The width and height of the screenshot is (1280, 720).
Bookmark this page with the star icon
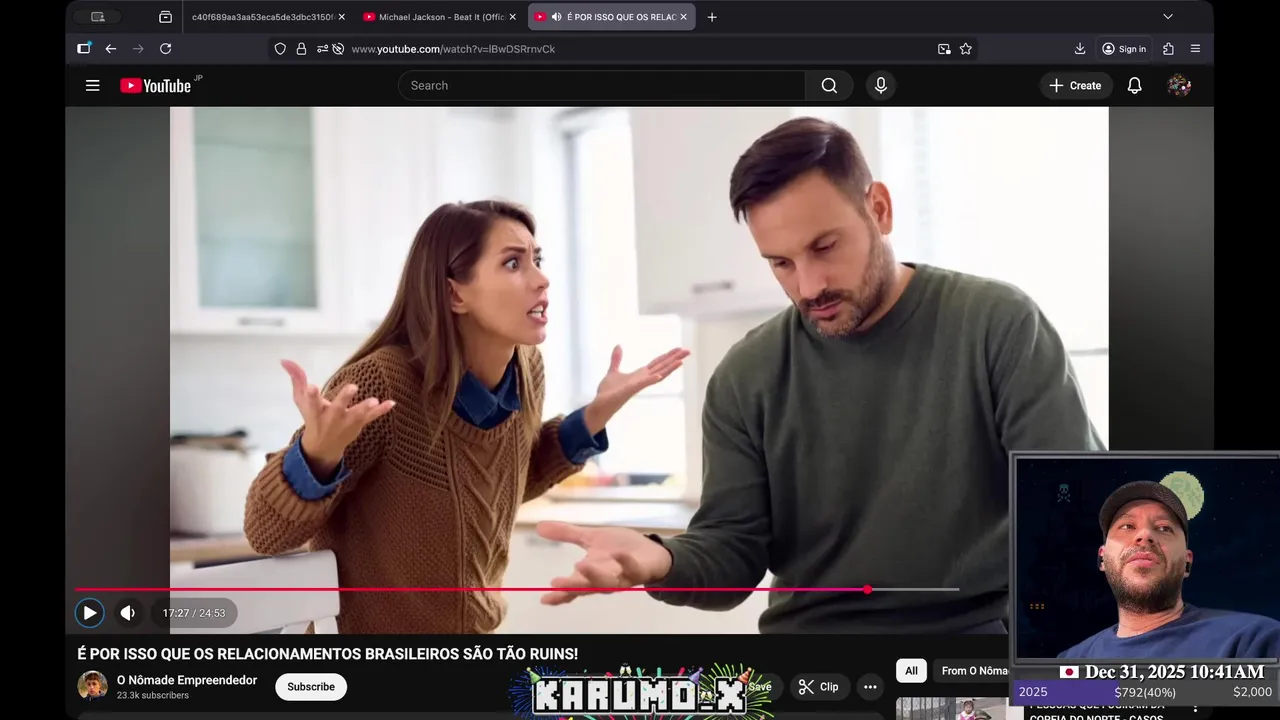tap(966, 49)
